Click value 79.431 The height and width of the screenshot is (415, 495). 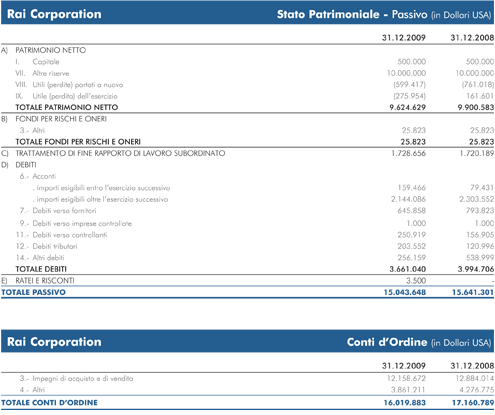[482, 188]
